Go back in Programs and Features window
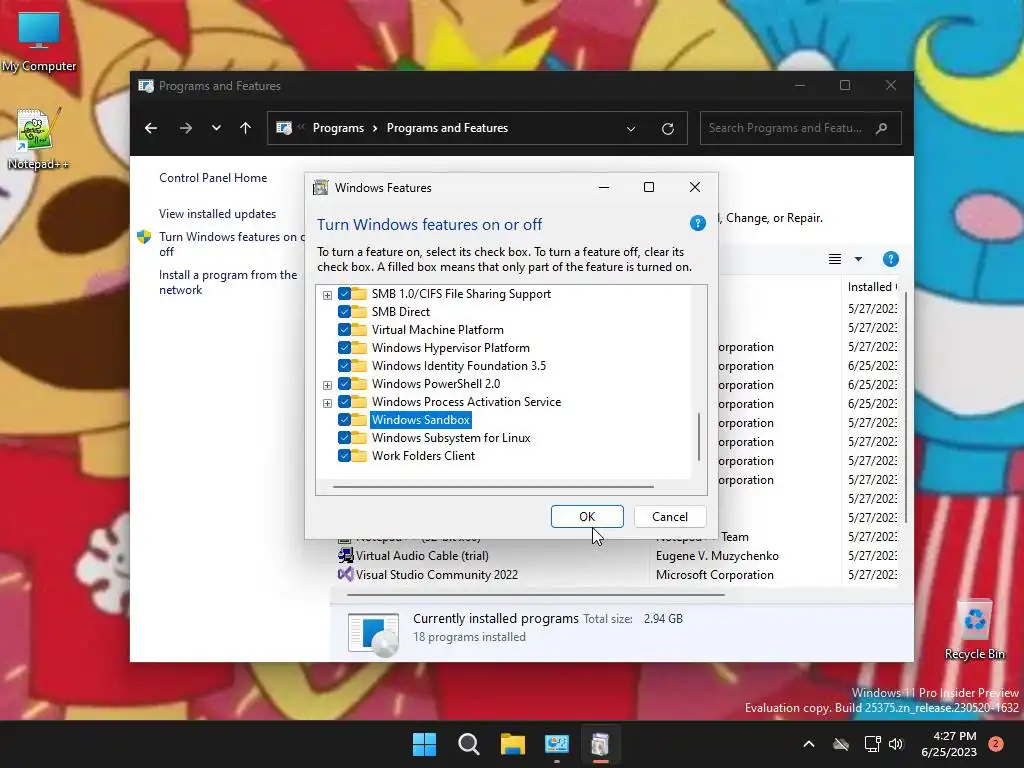 (x=151, y=128)
